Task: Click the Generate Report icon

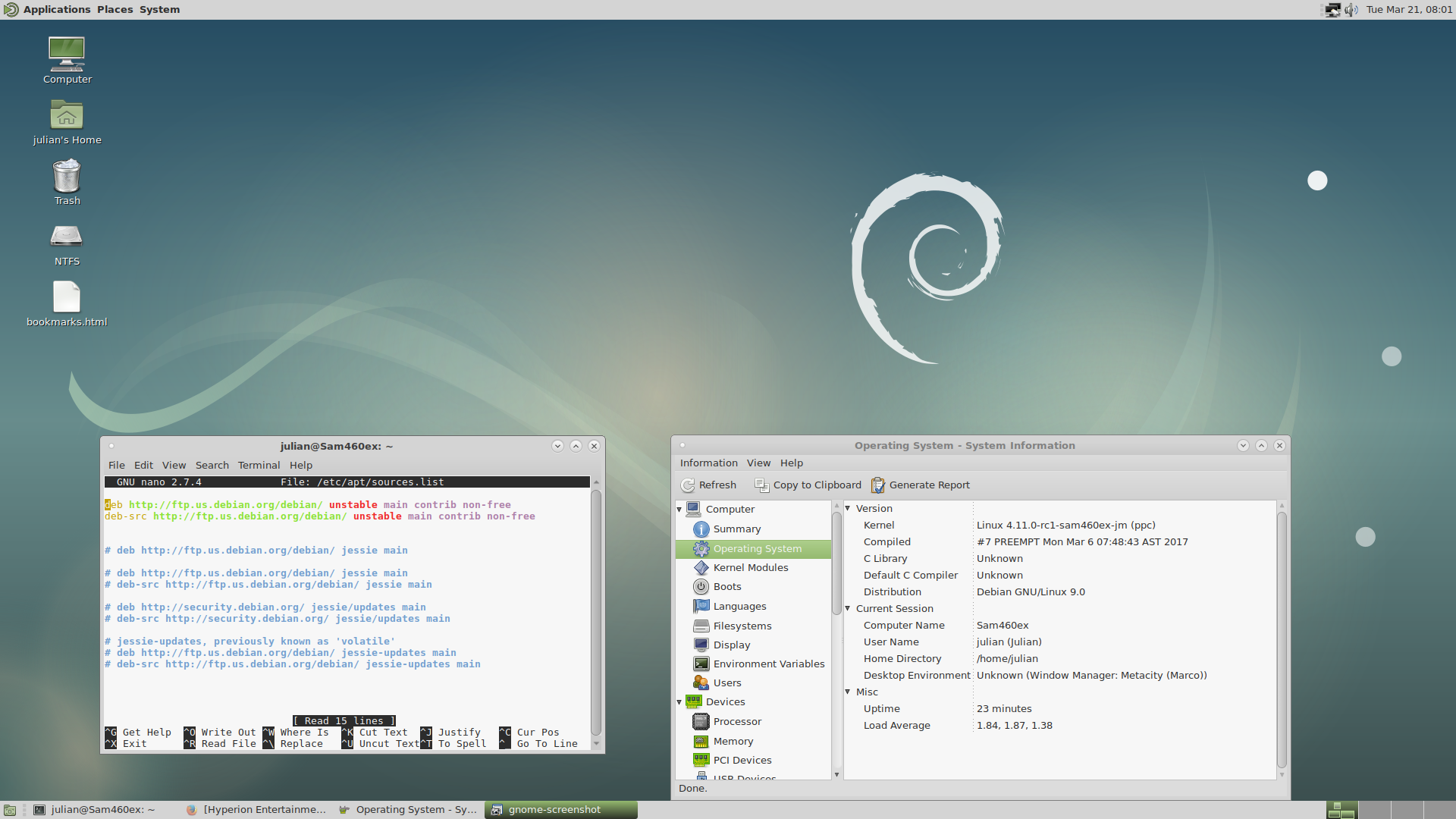Action: (x=878, y=485)
